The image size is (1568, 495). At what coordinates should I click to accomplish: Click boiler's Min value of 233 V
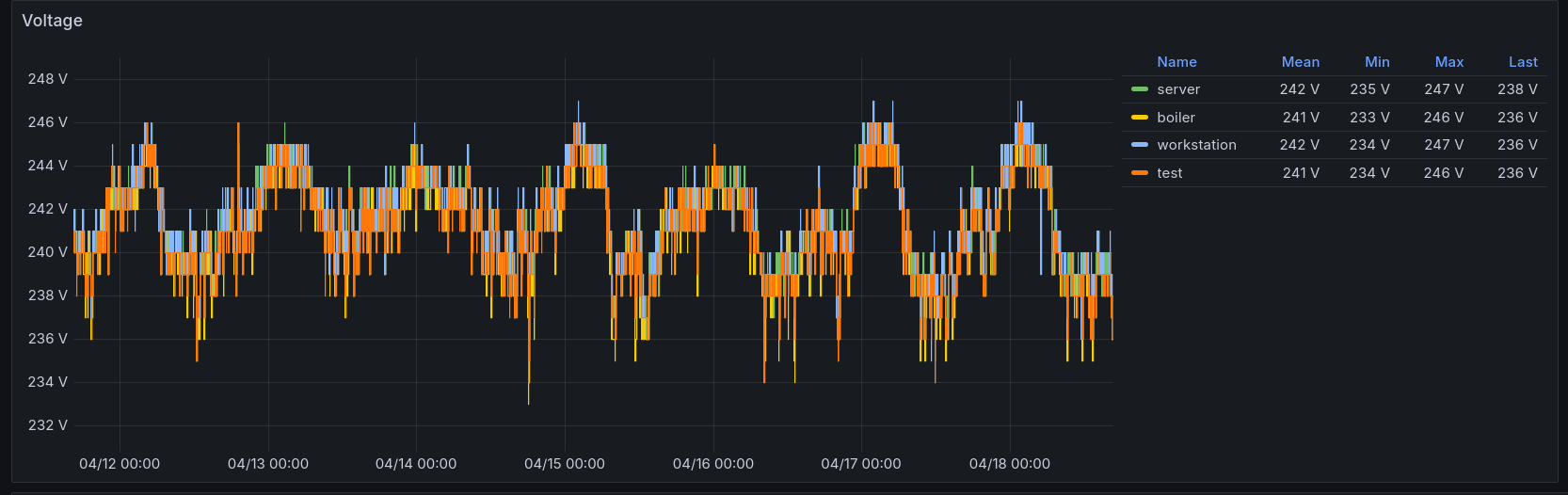point(1369,118)
